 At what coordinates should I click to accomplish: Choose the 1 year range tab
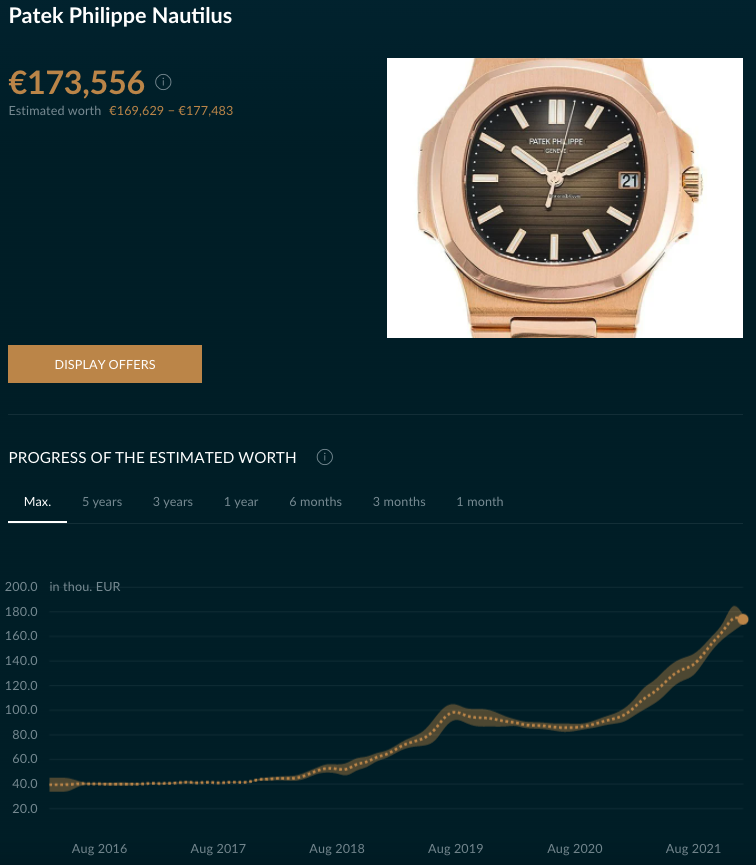coord(241,502)
